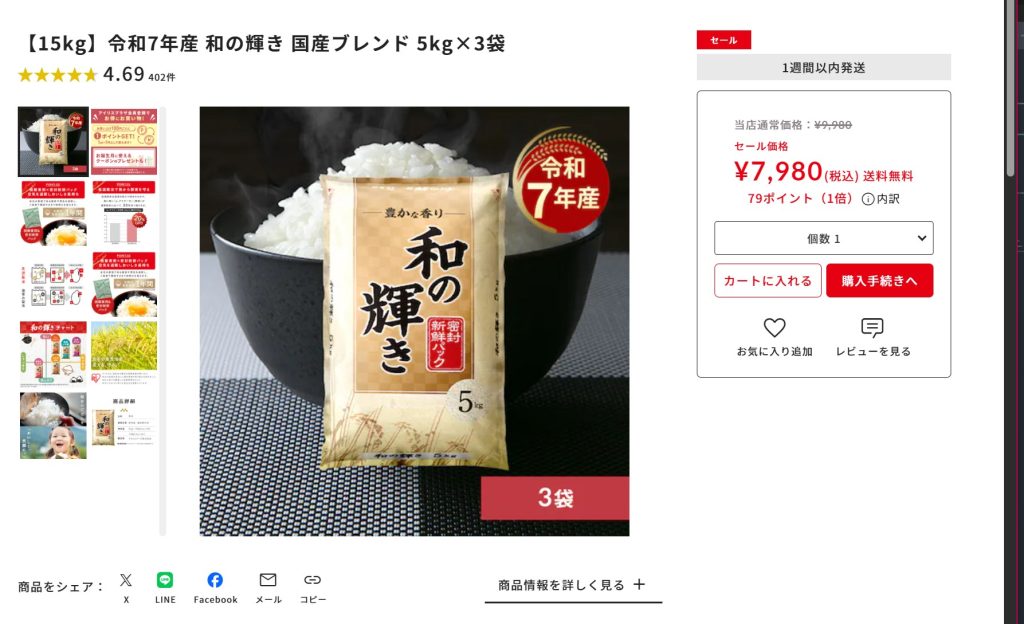Share via the LINE icon
1024x624 pixels.
point(165,580)
